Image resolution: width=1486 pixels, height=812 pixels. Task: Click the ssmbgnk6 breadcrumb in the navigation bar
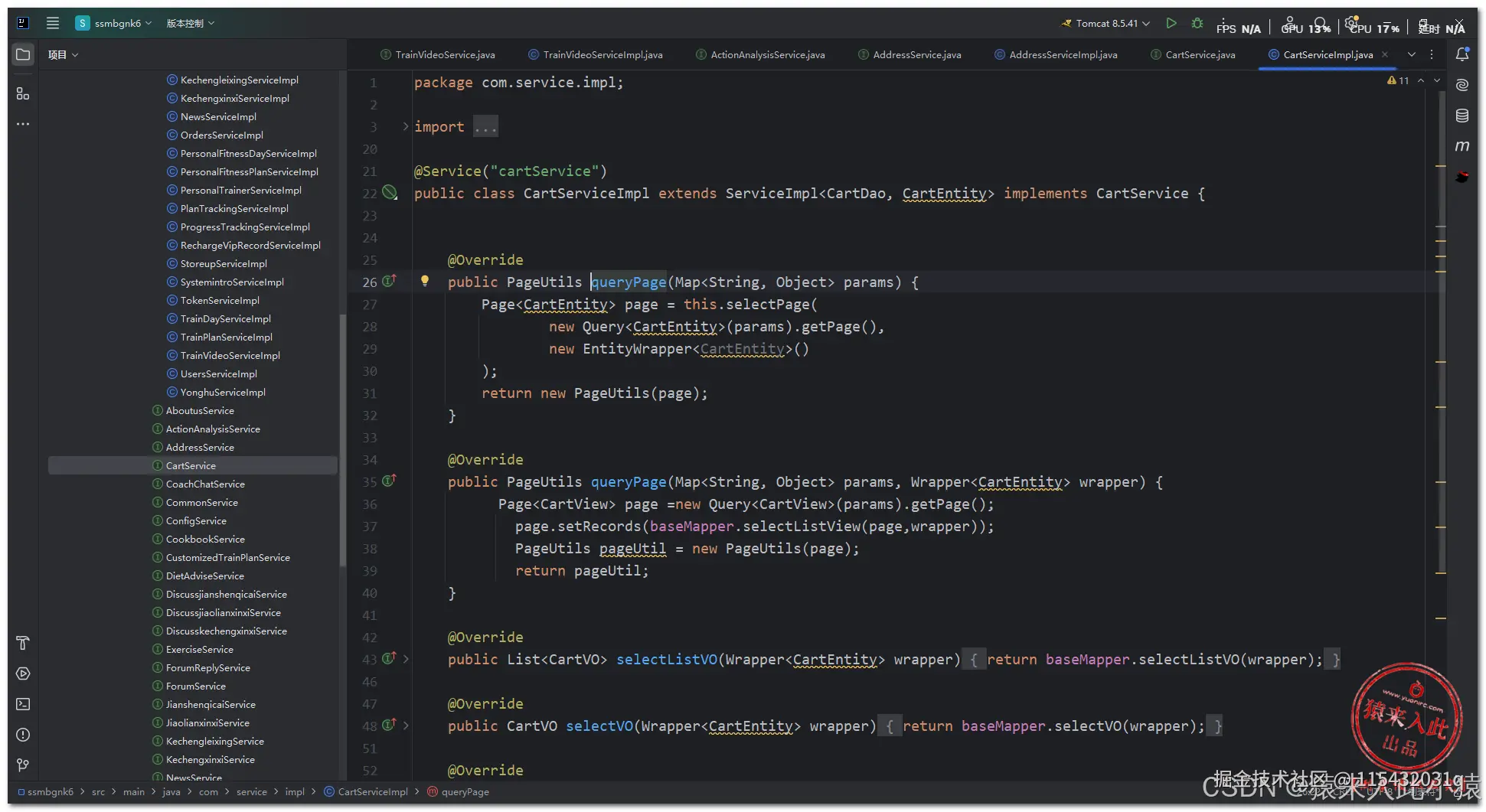coord(45,792)
